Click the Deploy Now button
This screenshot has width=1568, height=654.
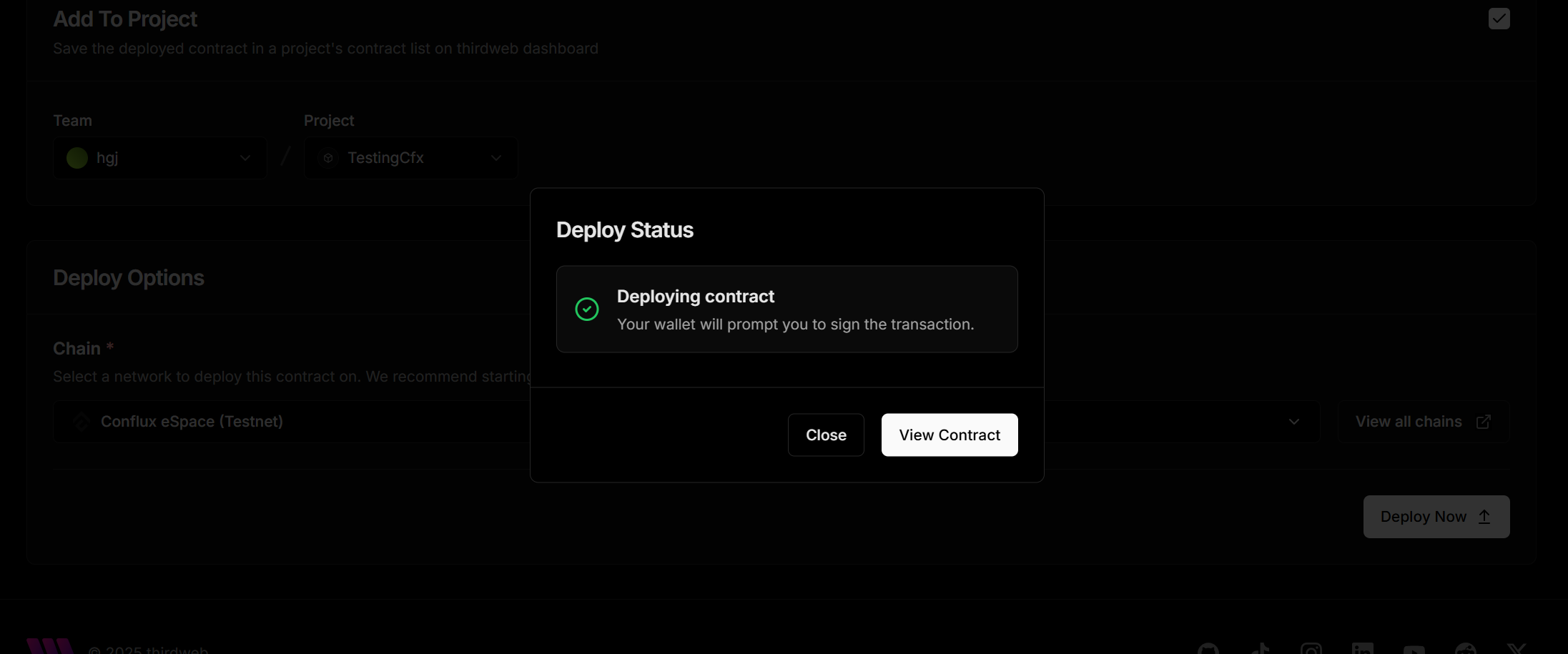[1436, 517]
